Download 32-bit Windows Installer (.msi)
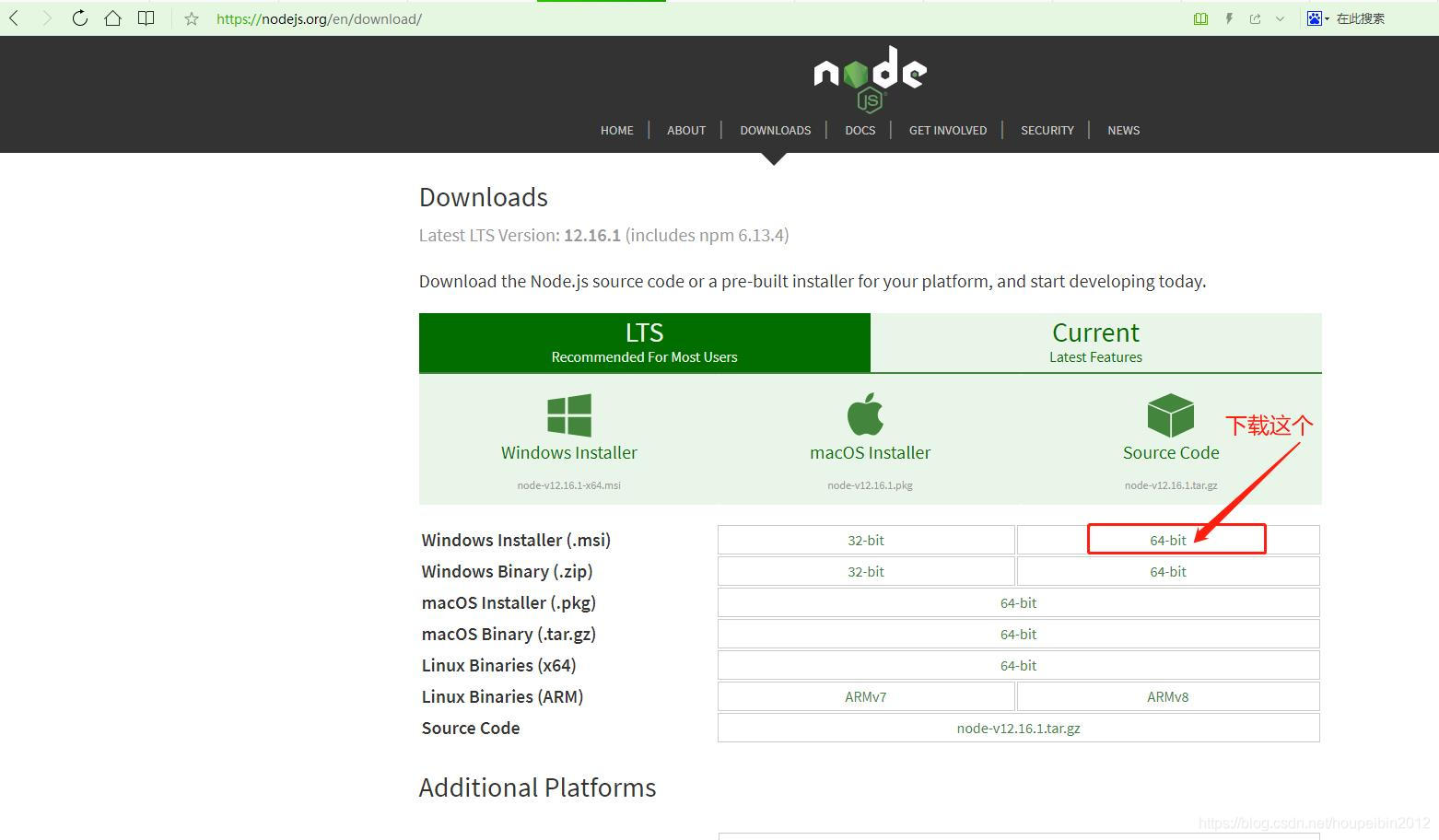This screenshot has height=840, width=1439. point(866,541)
